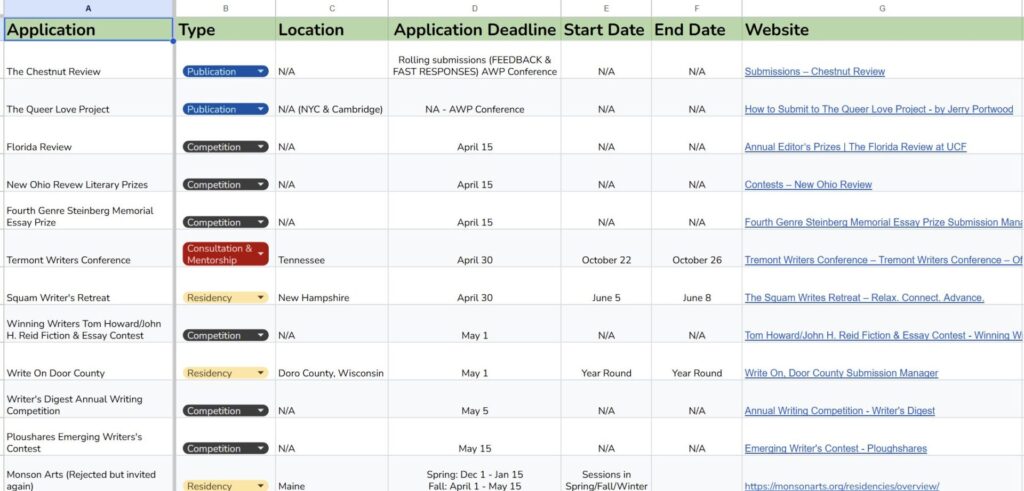This screenshot has height=491, width=1024.
Task: Open Residency dropdown for Squam Writer's Retreat
Action: coord(225,298)
